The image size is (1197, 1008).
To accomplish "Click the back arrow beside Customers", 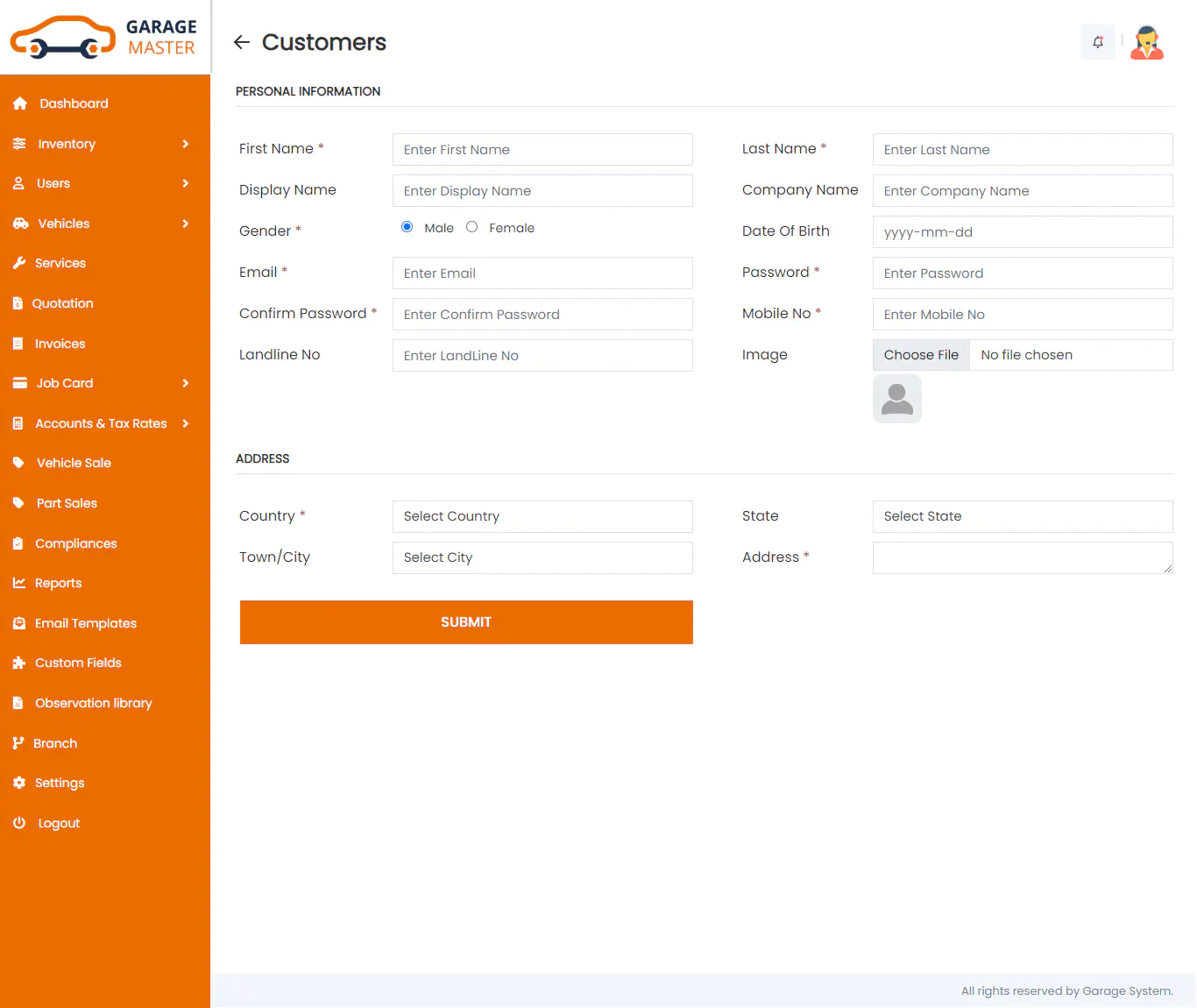I will 242,42.
